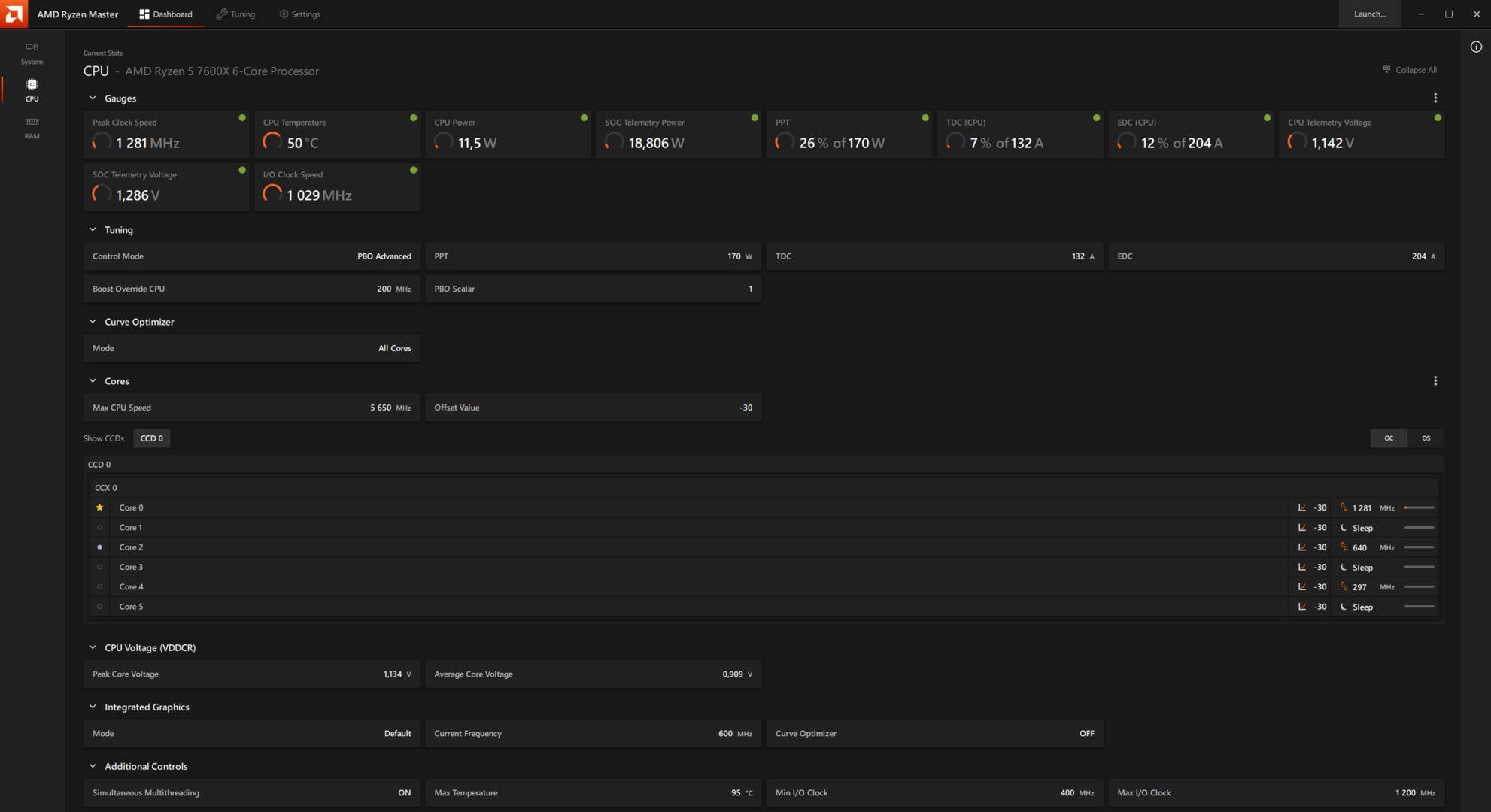Click Collapse All at top right
Viewport: 1491px width, 812px height.
click(x=1411, y=69)
